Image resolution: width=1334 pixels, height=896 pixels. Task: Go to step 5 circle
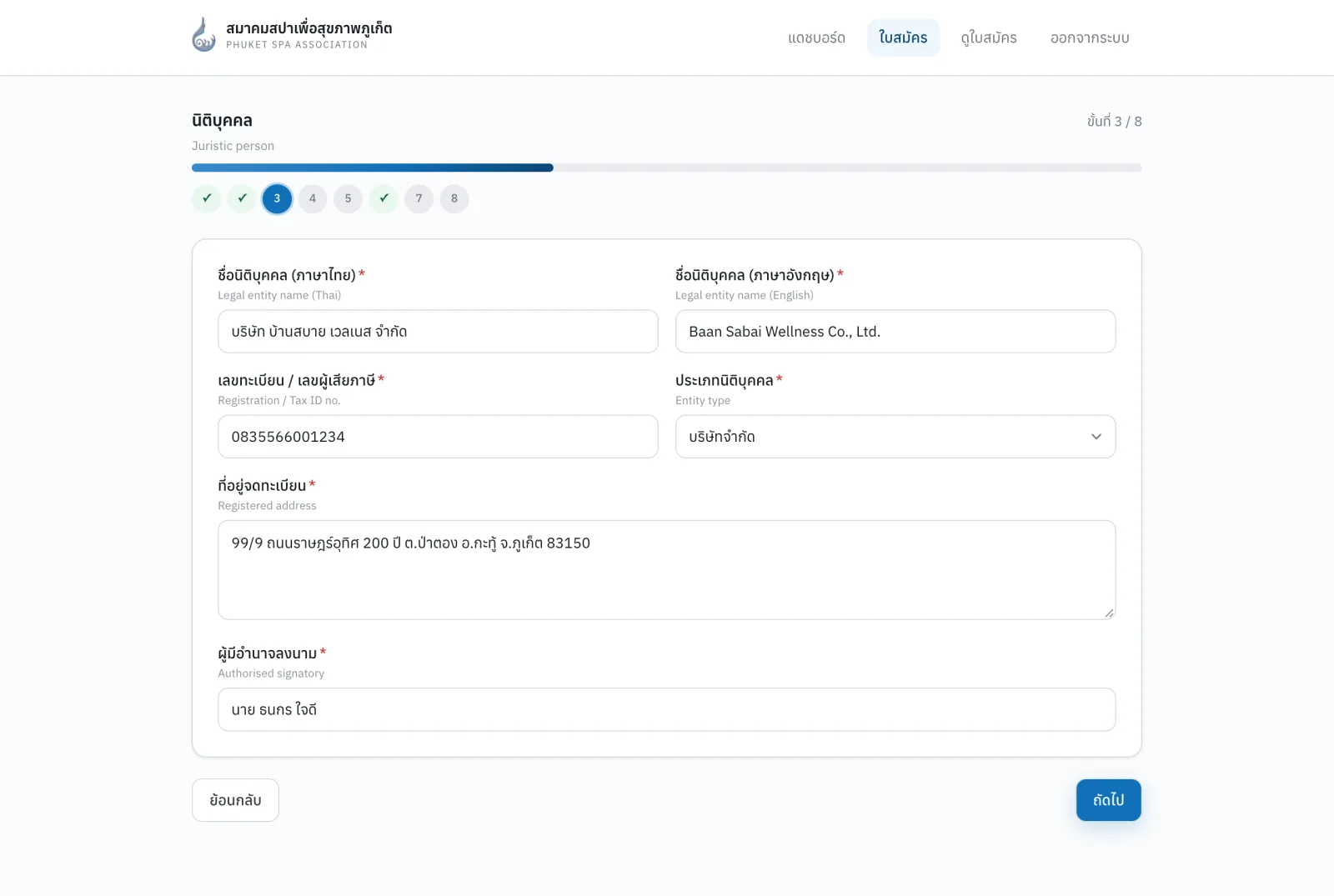(349, 198)
